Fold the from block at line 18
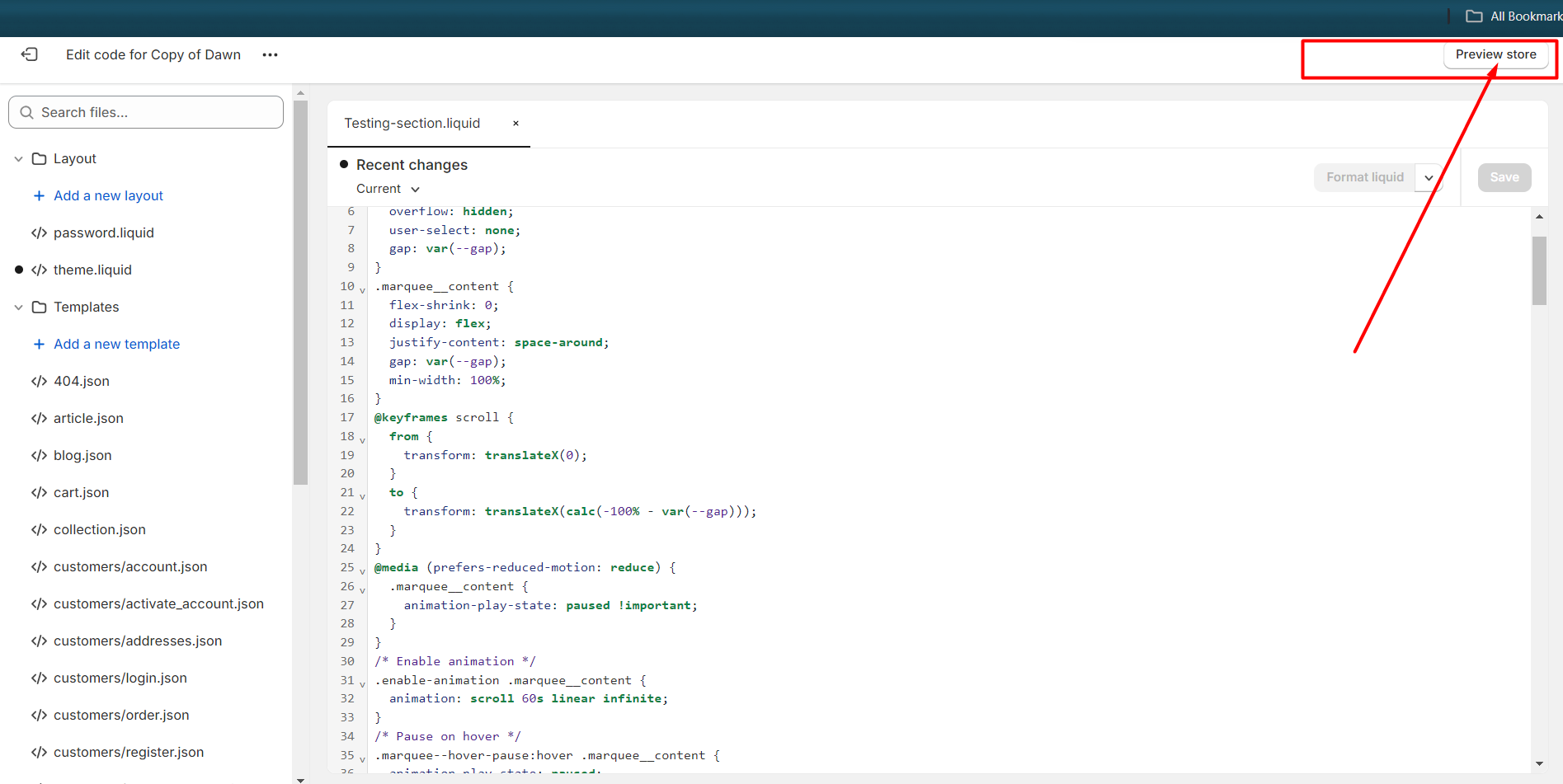 (362, 439)
